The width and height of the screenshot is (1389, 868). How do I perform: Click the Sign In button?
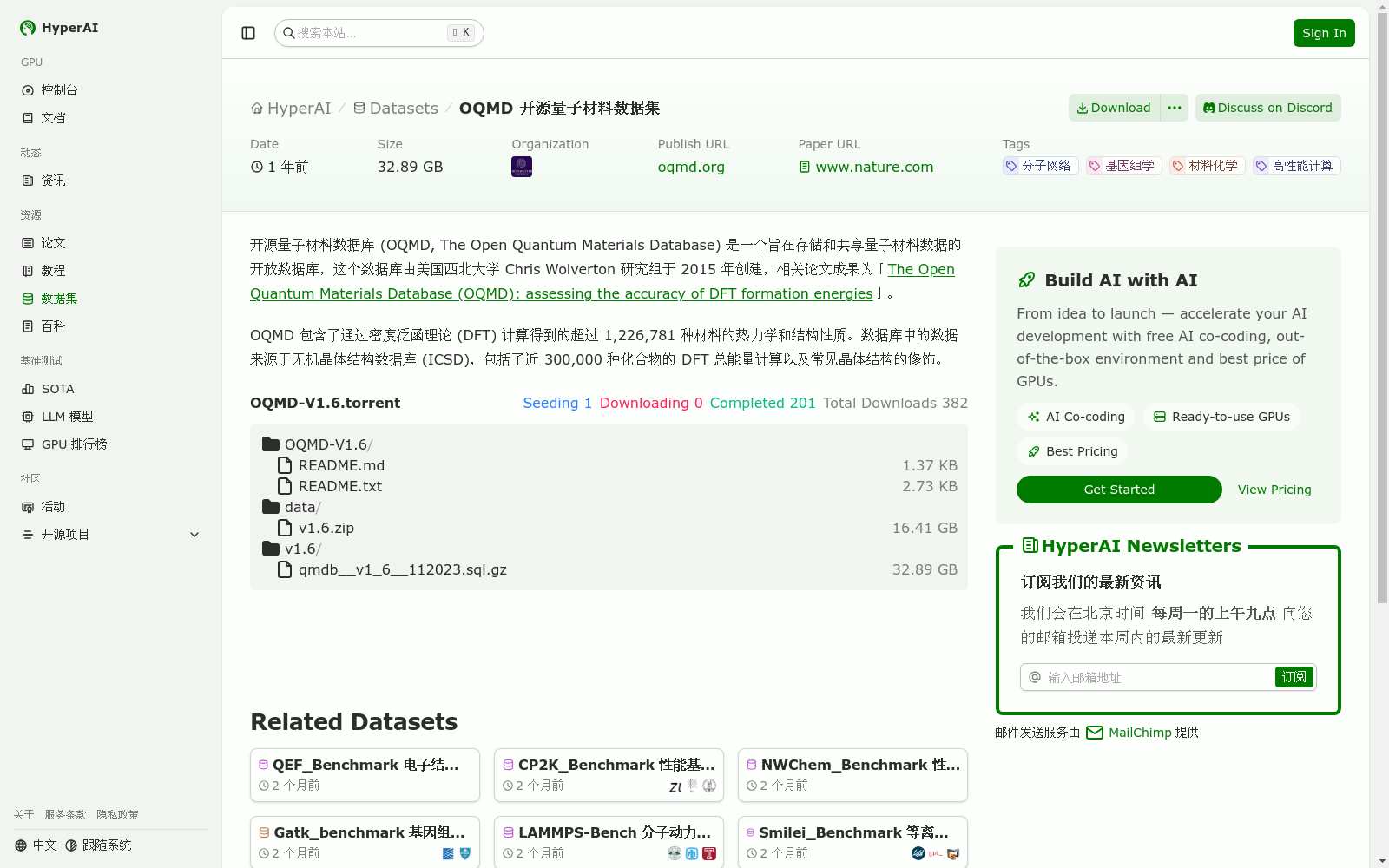(x=1324, y=33)
